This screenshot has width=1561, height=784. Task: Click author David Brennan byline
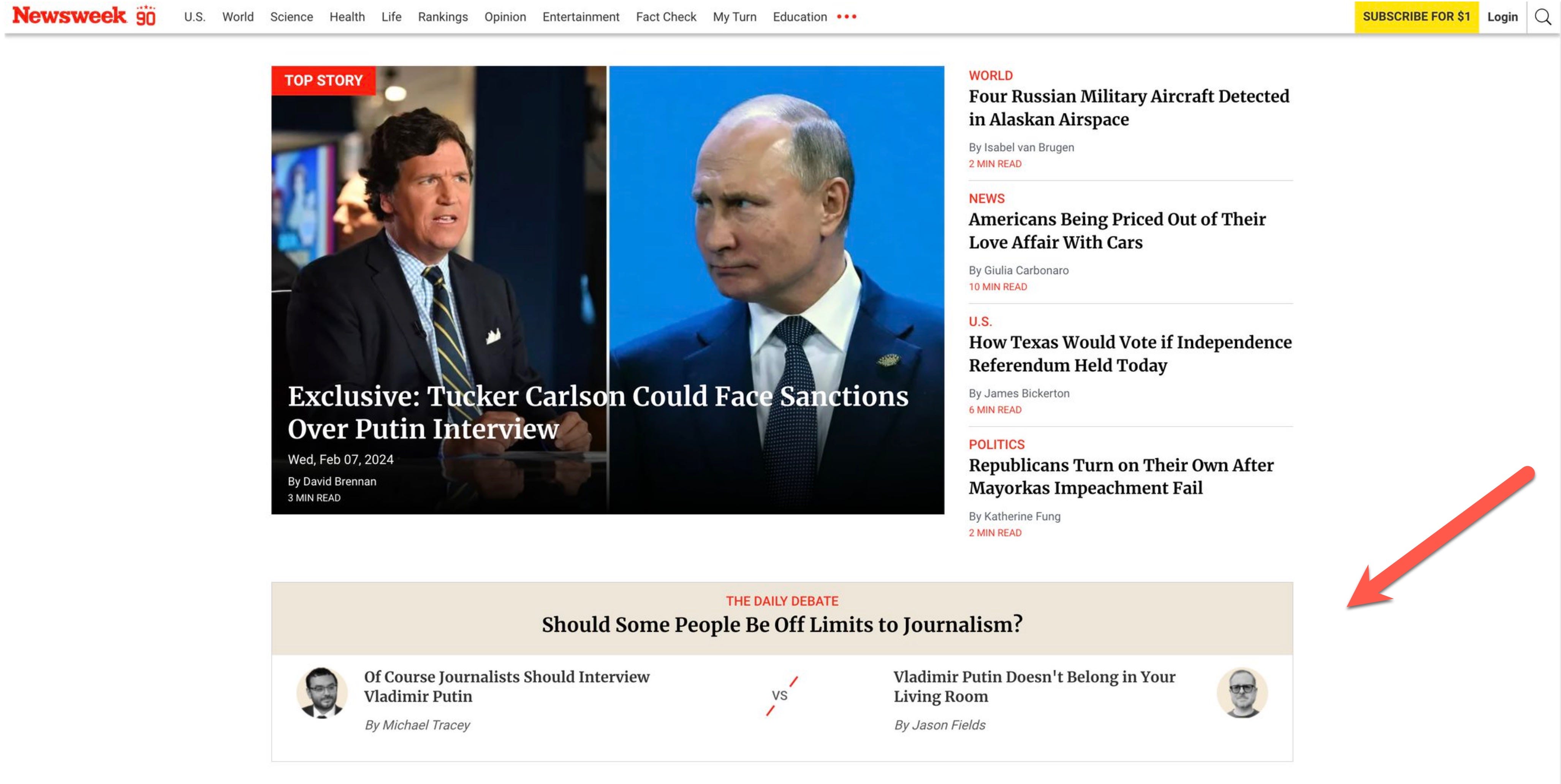pos(332,481)
